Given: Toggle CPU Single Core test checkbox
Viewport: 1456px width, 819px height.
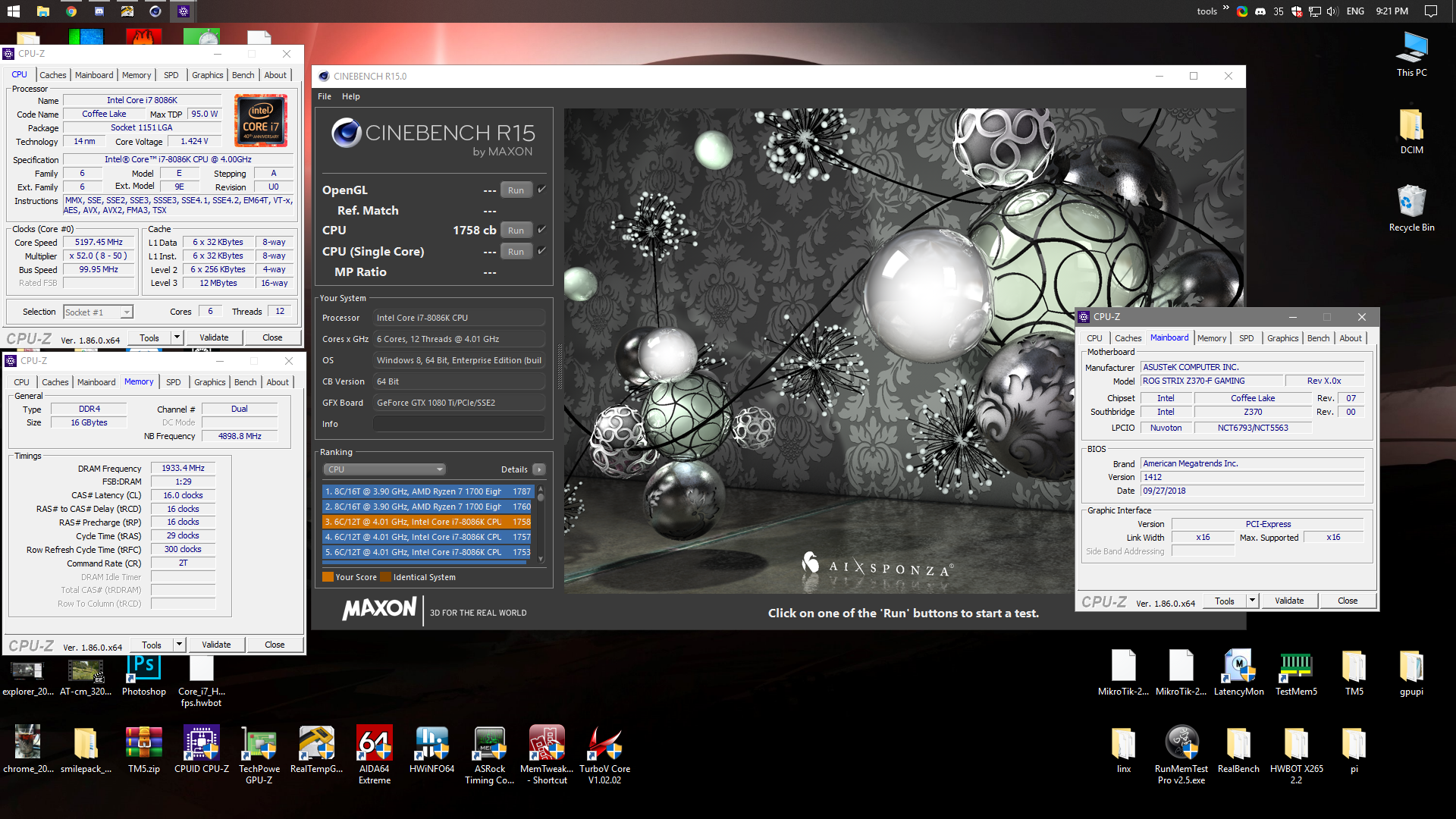Looking at the screenshot, I should [541, 251].
